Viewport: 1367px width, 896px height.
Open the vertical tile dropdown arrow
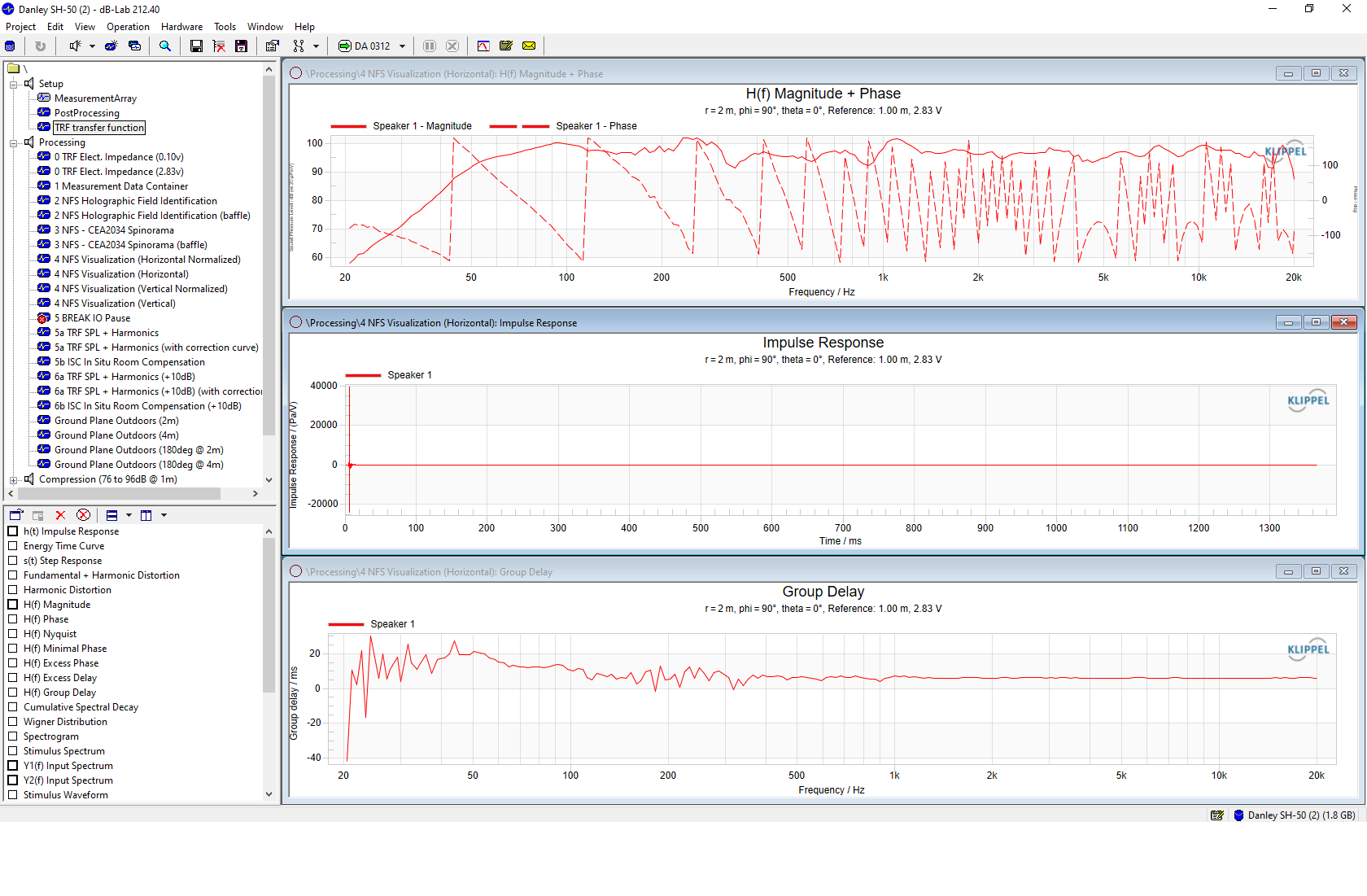point(164,515)
